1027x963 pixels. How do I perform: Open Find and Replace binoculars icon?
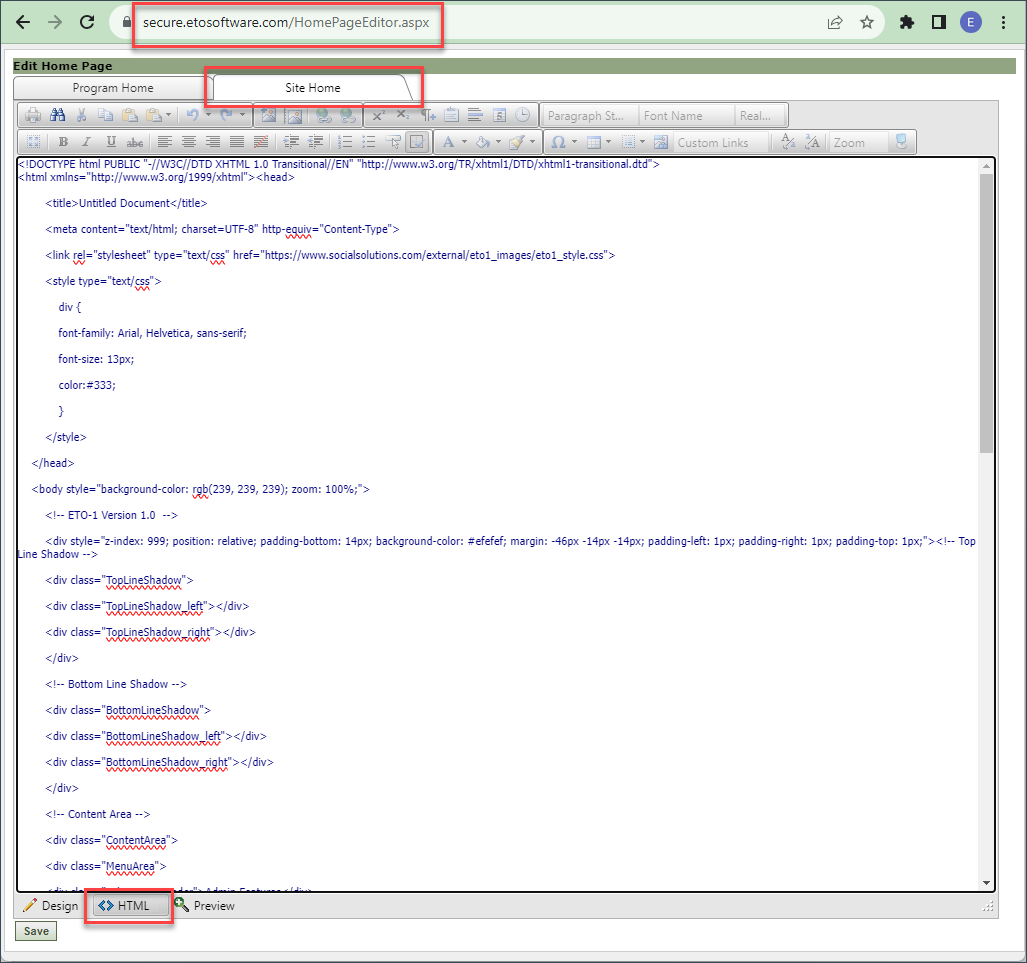[x=58, y=116]
